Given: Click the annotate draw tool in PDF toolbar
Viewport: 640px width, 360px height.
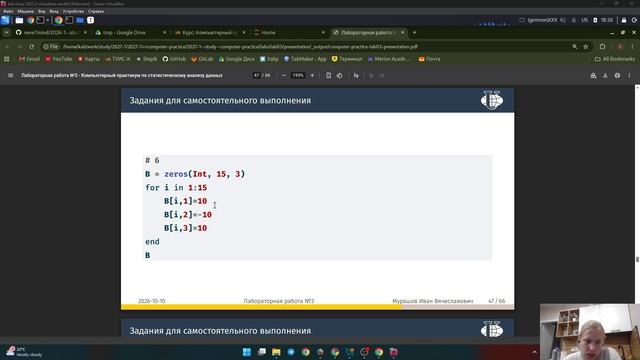Looking at the screenshot, I should (356, 76).
